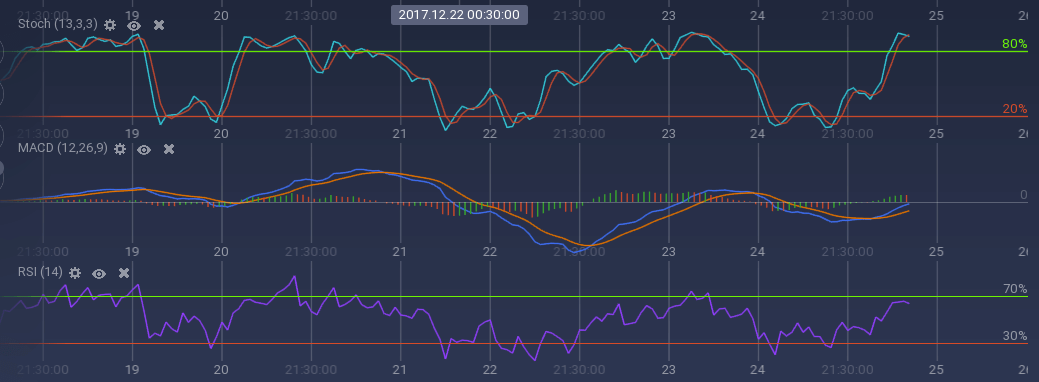Remove the RSI indicator with X
Screen dimensions: 1039x382
[123, 273]
